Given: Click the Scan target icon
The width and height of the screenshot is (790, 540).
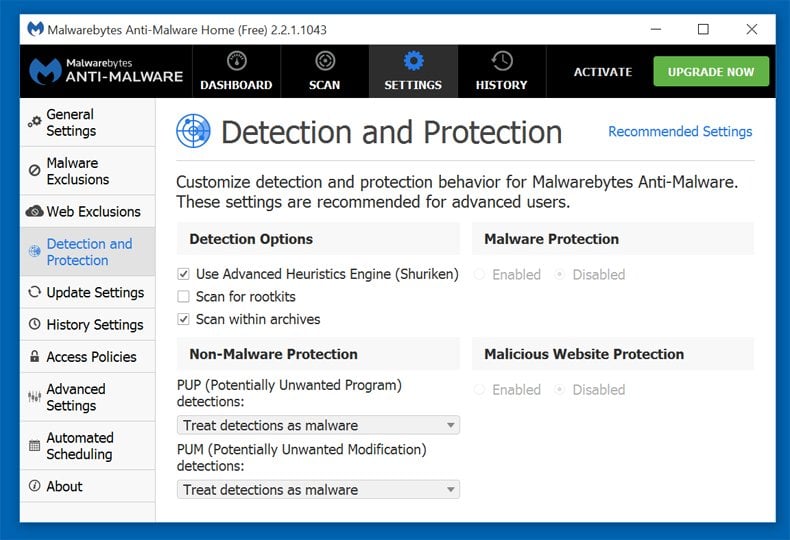Looking at the screenshot, I should tap(325, 61).
